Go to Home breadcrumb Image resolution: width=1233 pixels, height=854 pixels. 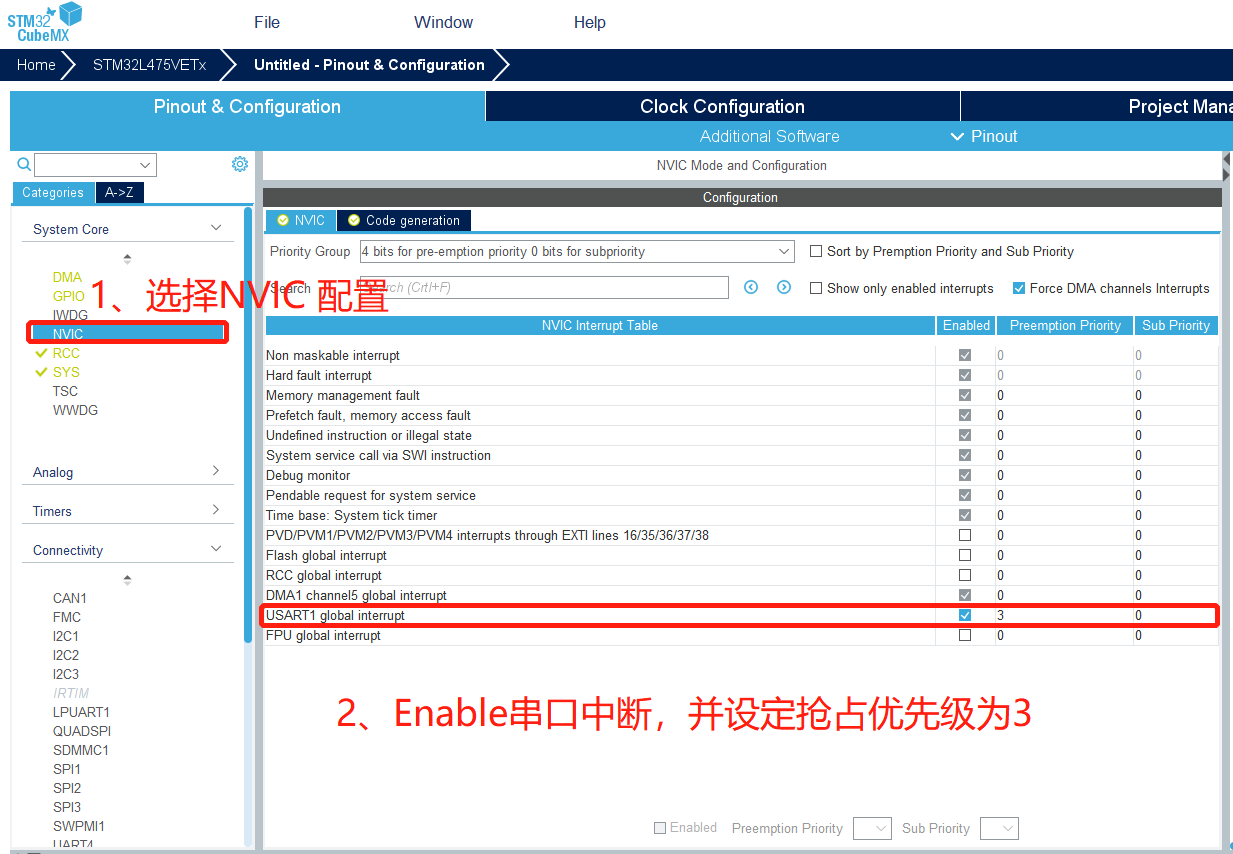click(36, 65)
